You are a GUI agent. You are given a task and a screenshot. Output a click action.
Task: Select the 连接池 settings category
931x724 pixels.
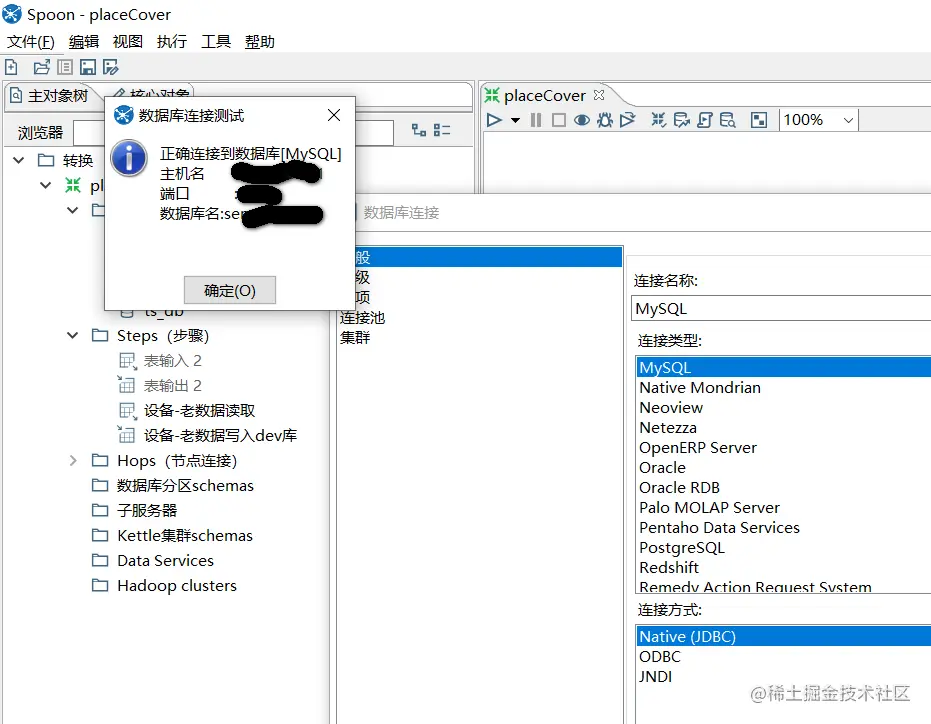pyautogui.click(x=362, y=318)
